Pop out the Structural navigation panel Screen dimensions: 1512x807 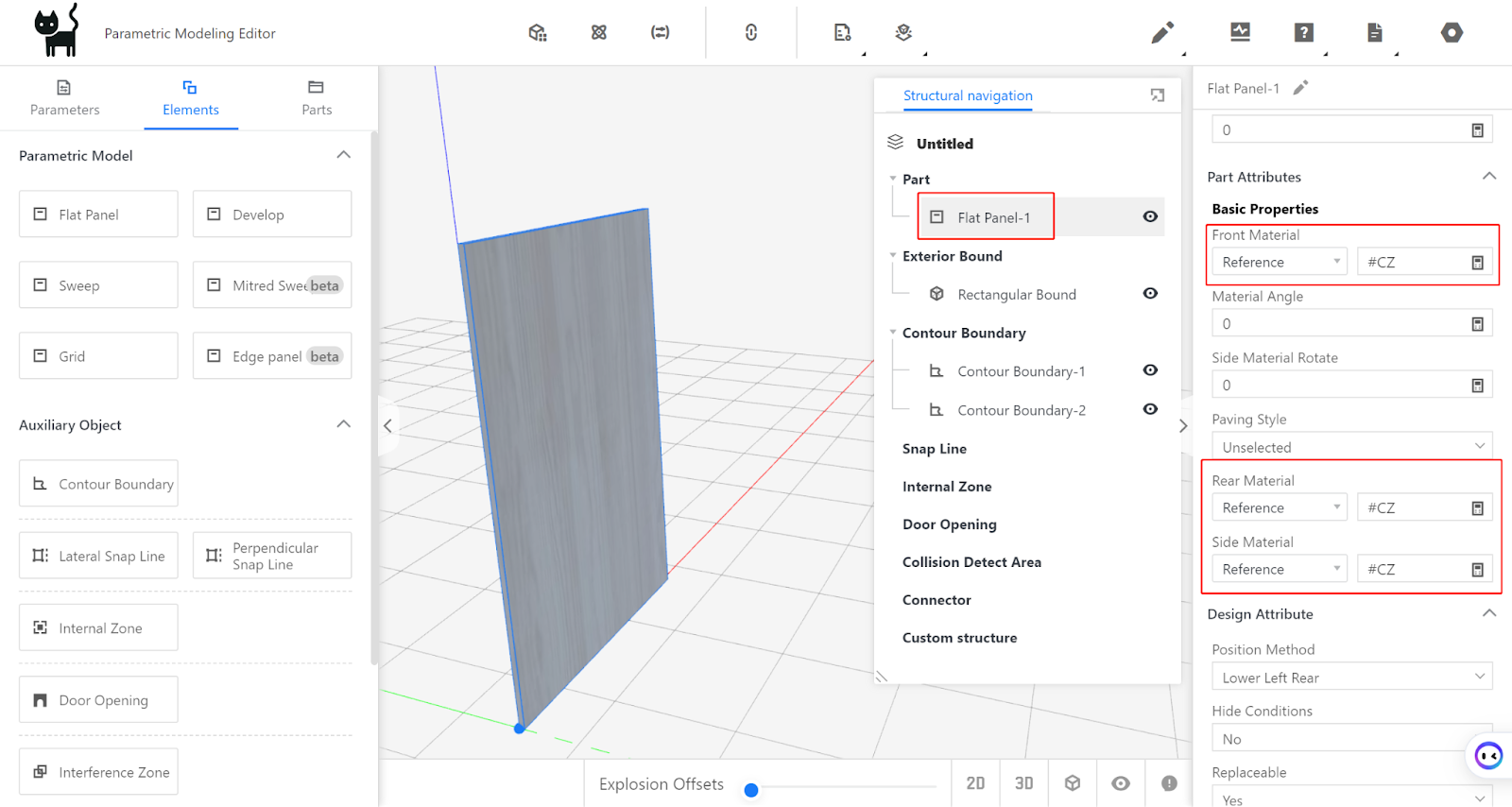1157,95
